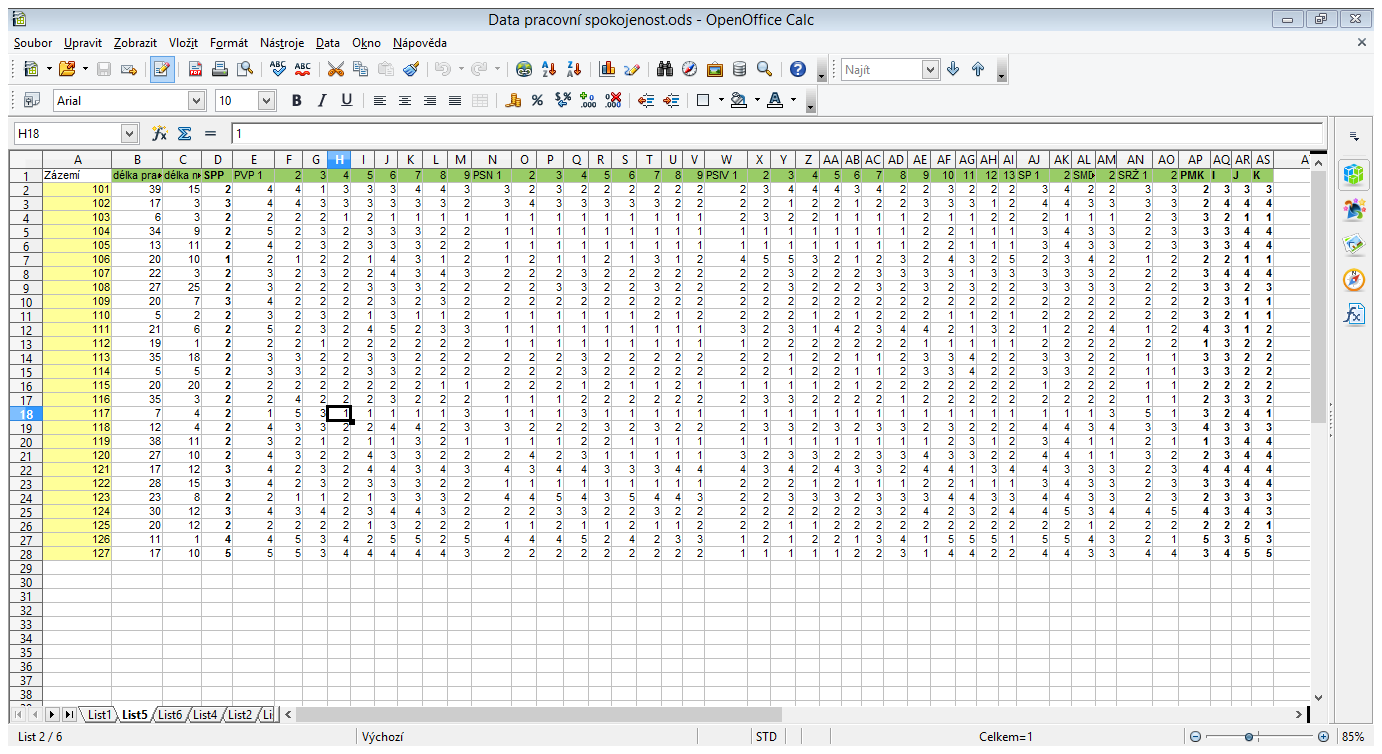
Task: Find previous (up arrow) icon
Action: click(x=978, y=69)
